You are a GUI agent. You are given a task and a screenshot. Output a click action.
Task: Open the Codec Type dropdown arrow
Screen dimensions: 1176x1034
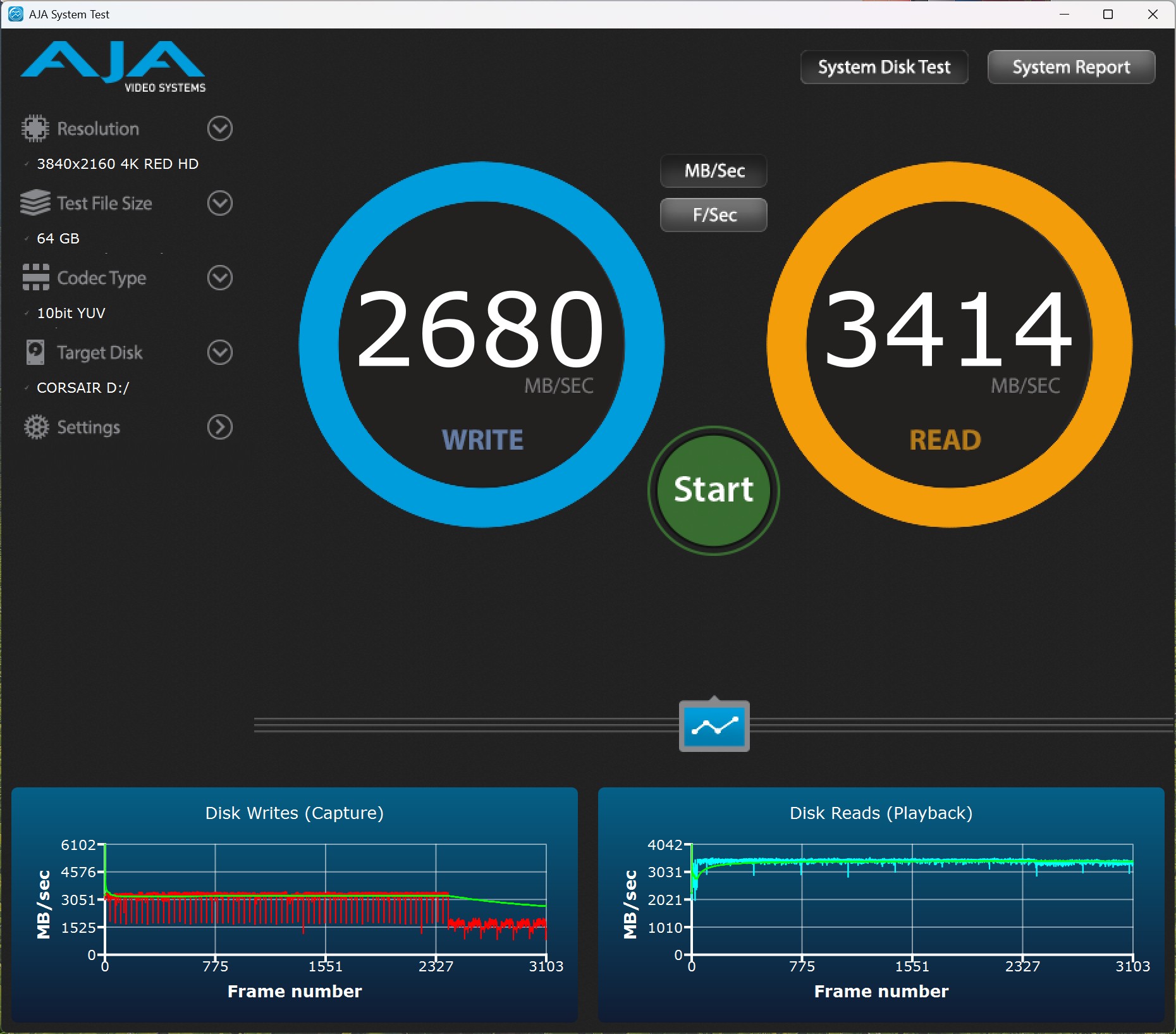219,278
